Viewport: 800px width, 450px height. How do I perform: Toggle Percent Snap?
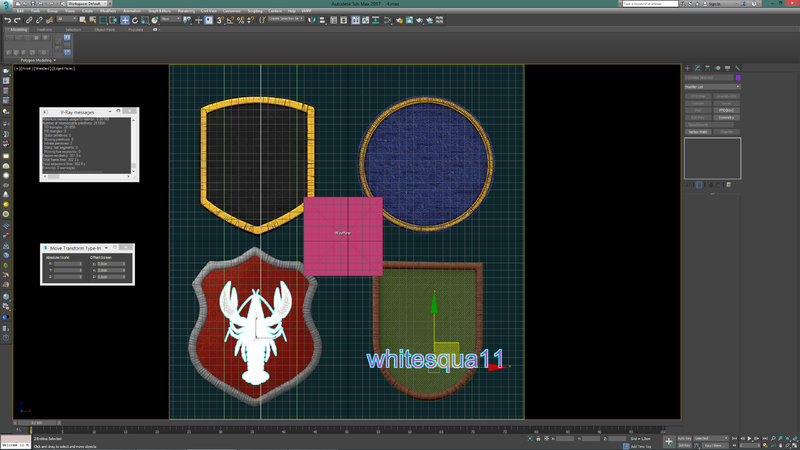[x=240, y=20]
